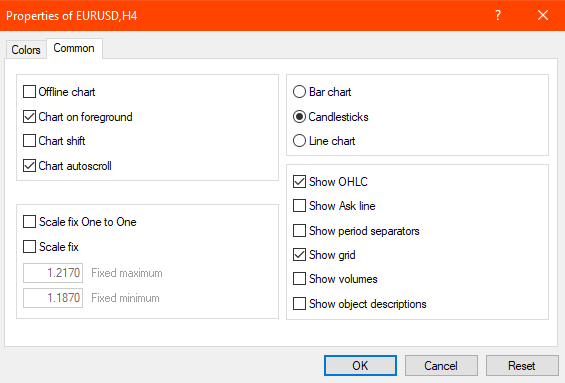Select the Line chart option
Image resolution: width=565 pixels, height=383 pixels.
299,141
